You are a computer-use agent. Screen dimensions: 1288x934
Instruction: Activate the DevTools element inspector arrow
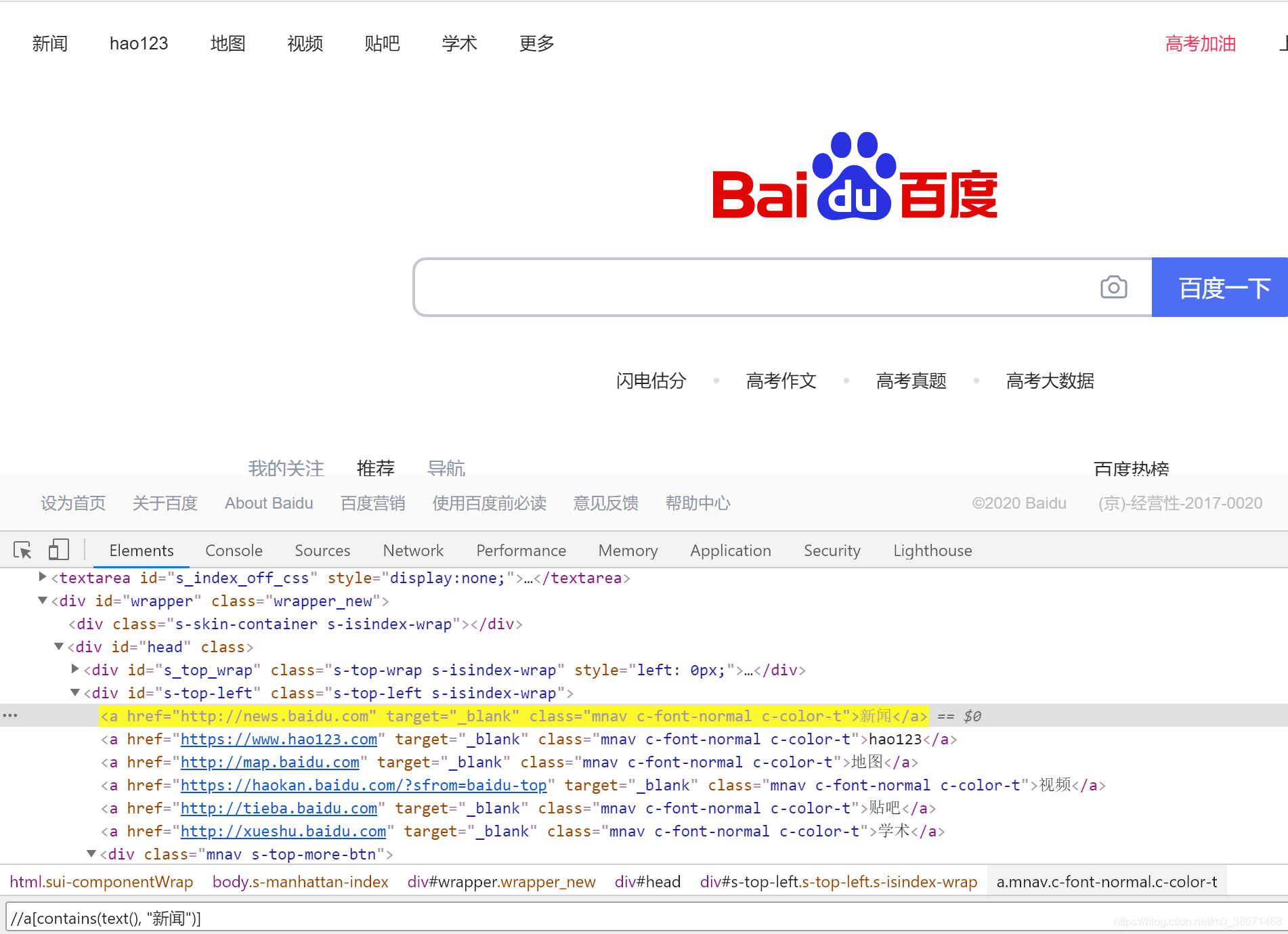click(x=22, y=550)
